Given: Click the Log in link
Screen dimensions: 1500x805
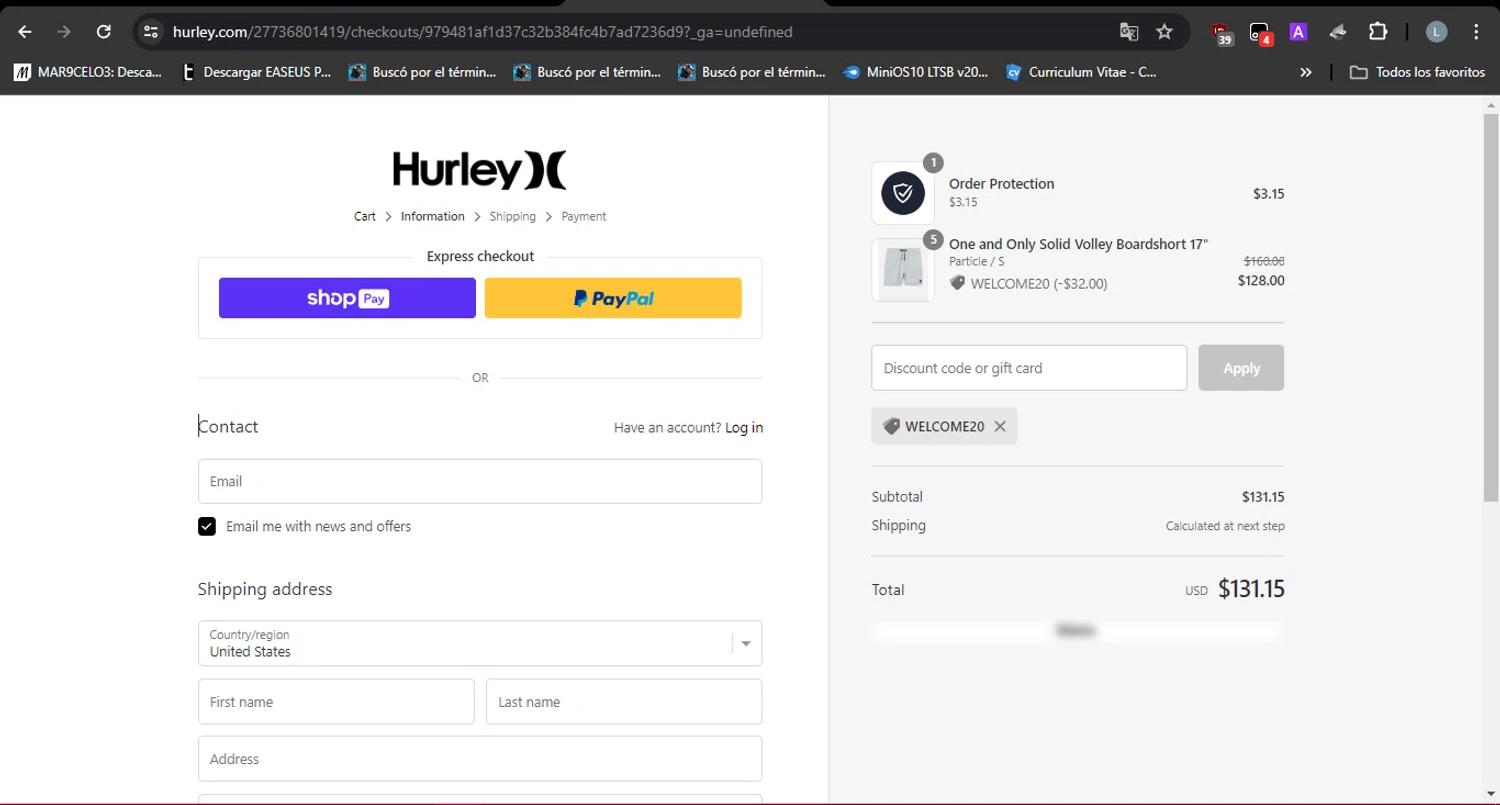Looking at the screenshot, I should (x=744, y=427).
